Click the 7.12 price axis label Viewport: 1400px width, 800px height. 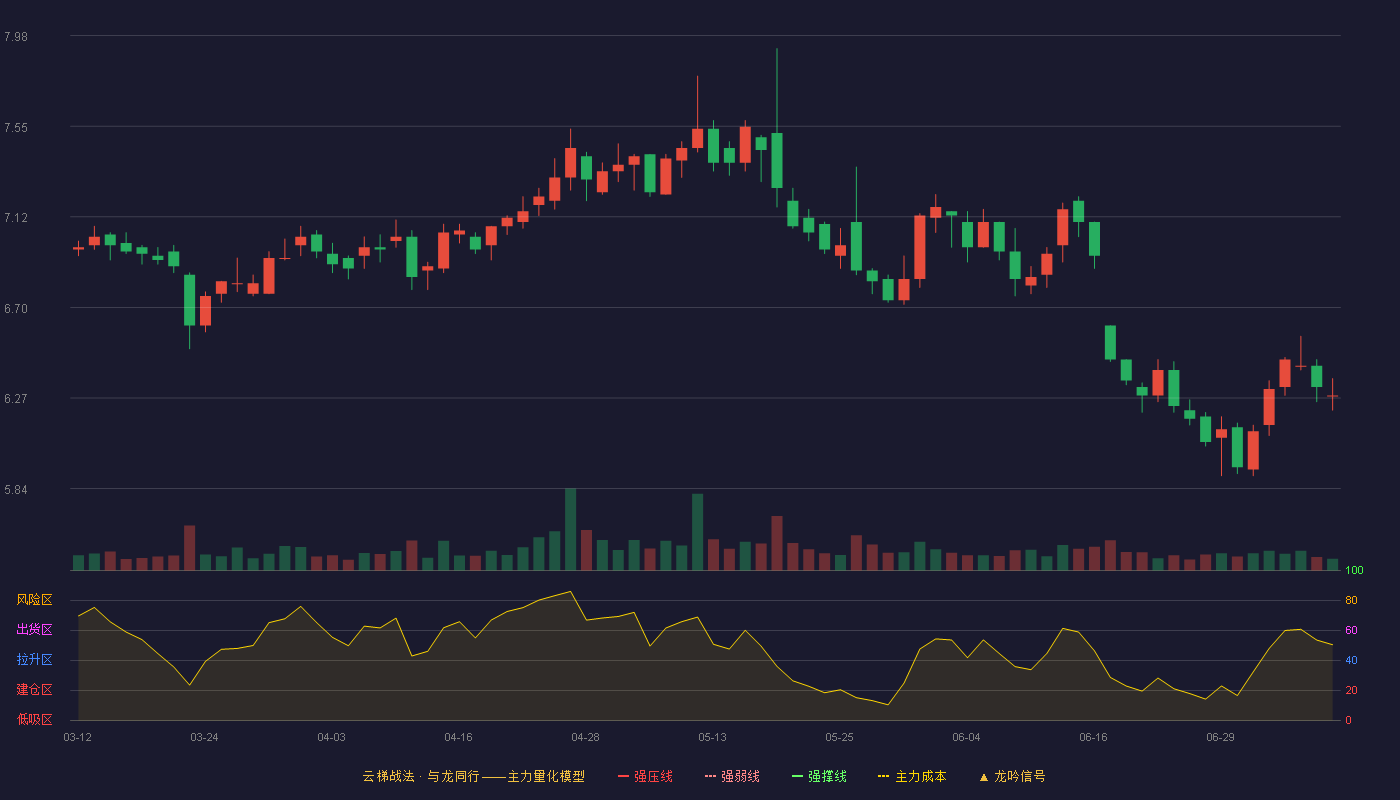coord(16,218)
